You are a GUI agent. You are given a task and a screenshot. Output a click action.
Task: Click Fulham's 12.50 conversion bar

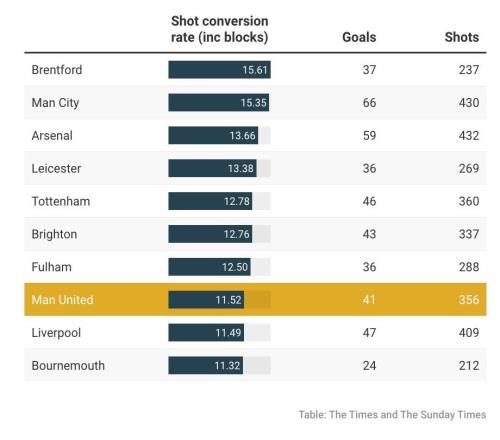pos(209,267)
